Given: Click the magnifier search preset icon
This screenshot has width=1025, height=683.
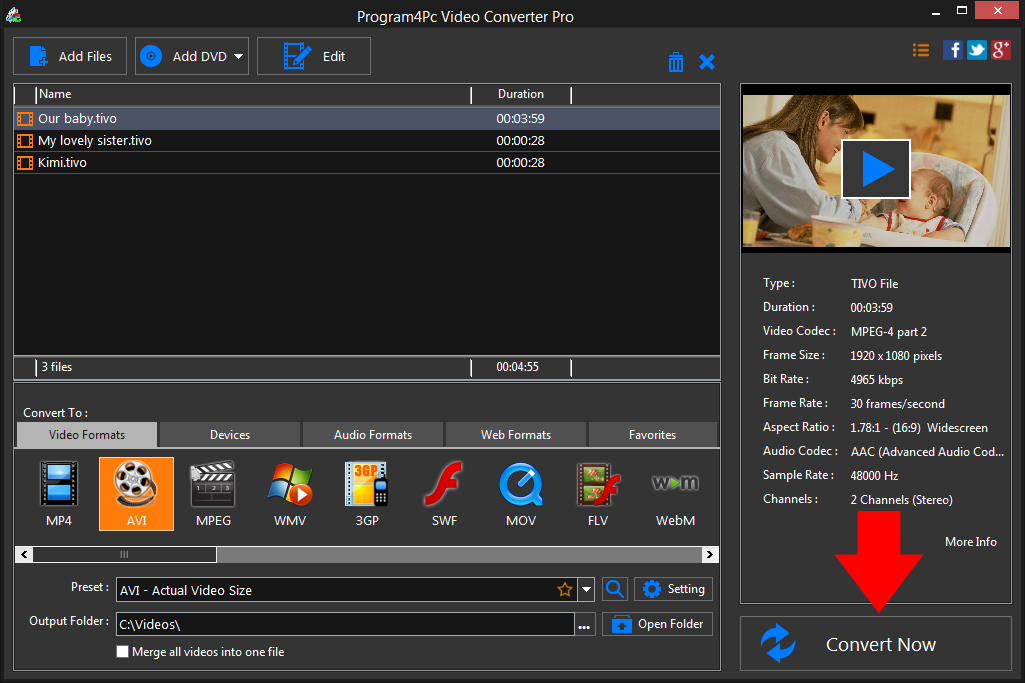Looking at the screenshot, I should [x=614, y=589].
